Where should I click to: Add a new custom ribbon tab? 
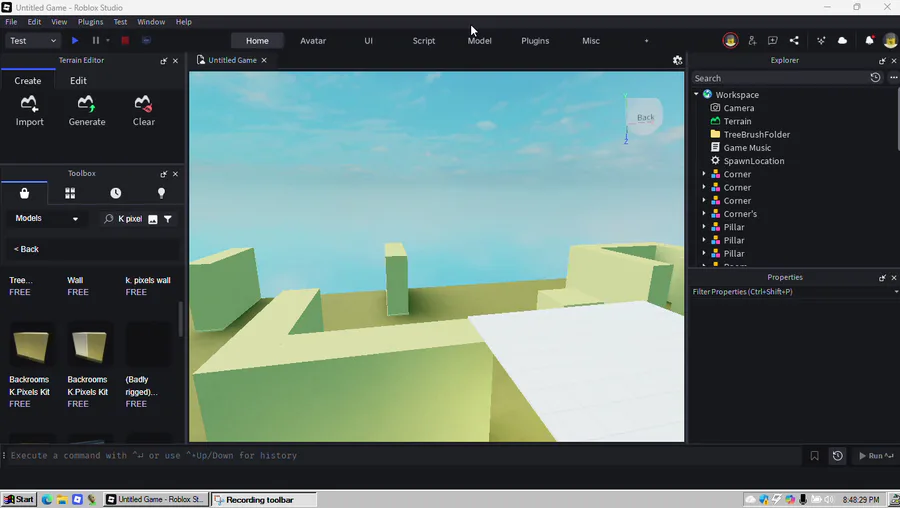646,41
